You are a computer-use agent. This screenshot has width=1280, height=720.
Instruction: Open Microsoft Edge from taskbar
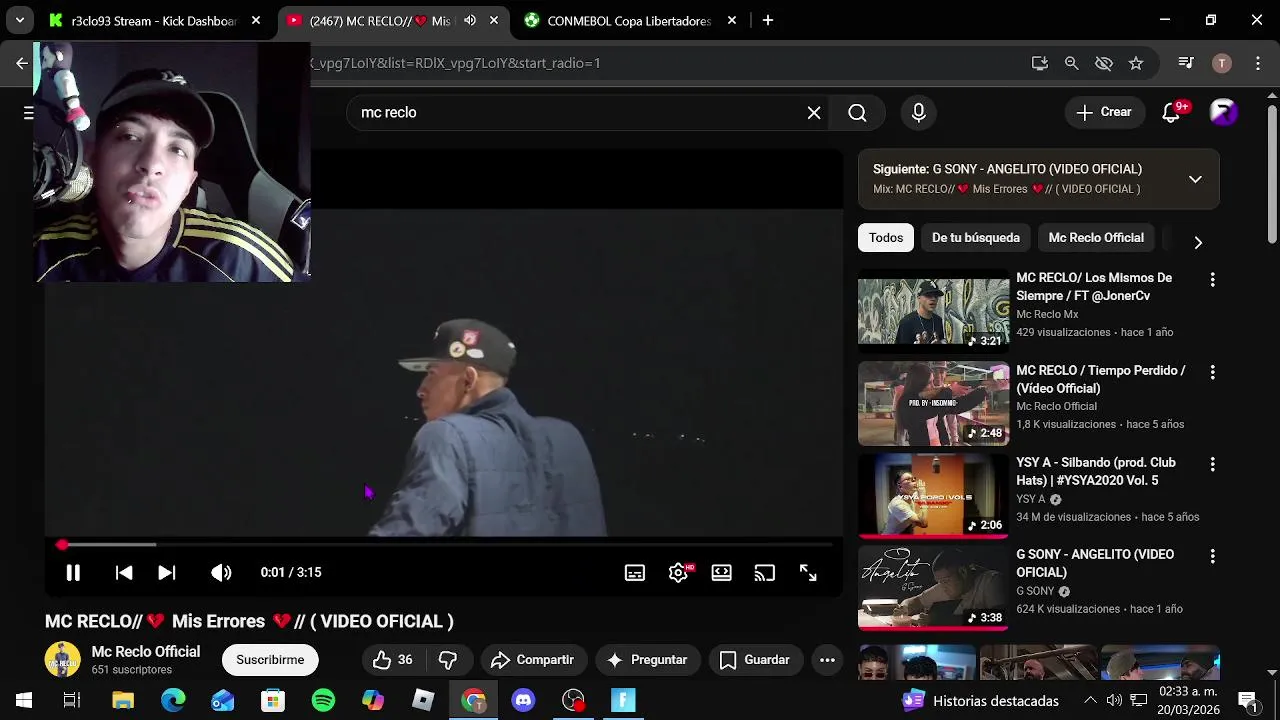pos(173,700)
